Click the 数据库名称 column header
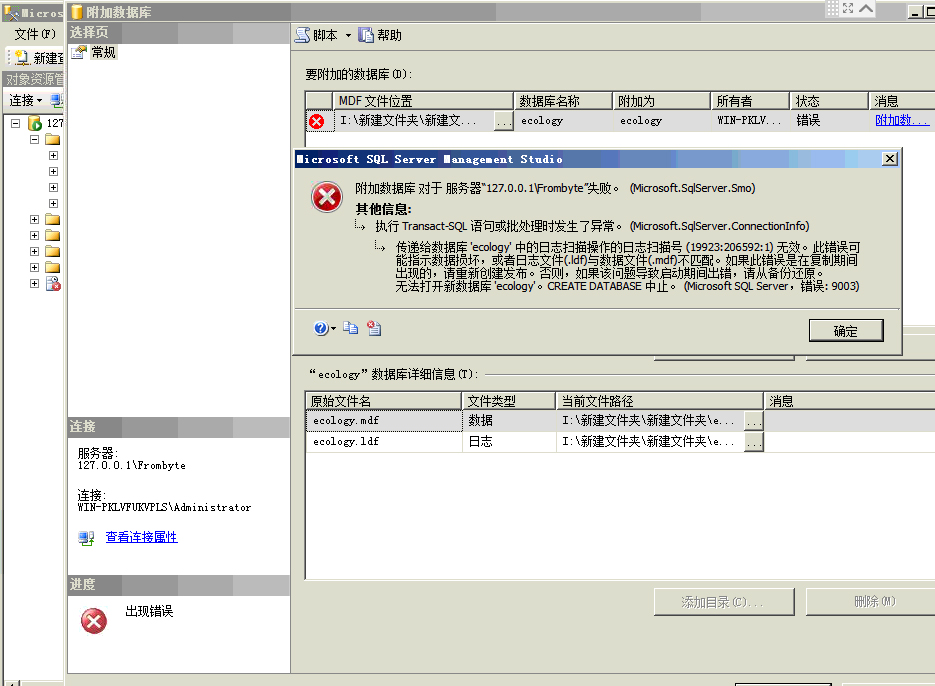The width and height of the screenshot is (935, 686). point(563,101)
